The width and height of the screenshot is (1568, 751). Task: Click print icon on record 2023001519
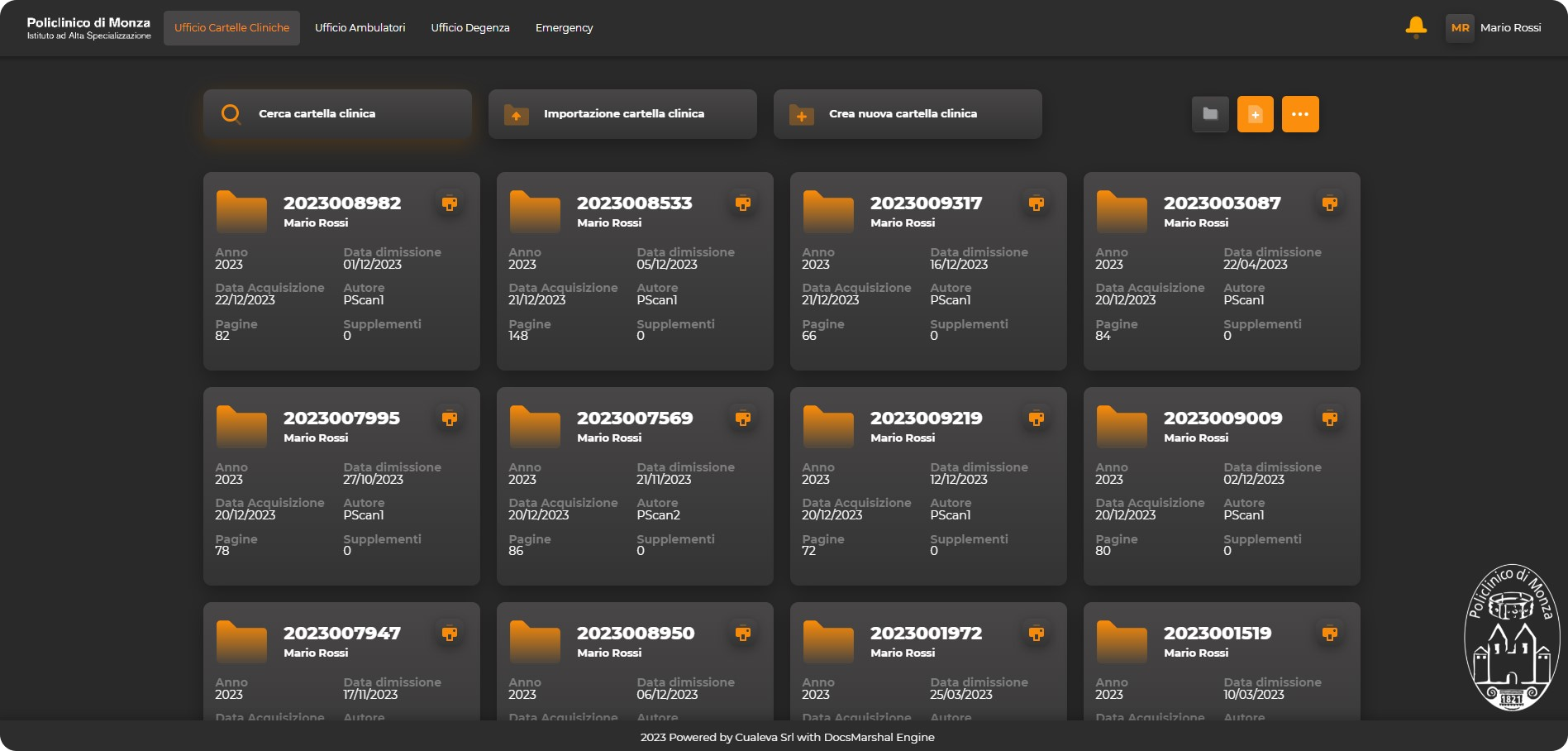[x=1330, y=634]
